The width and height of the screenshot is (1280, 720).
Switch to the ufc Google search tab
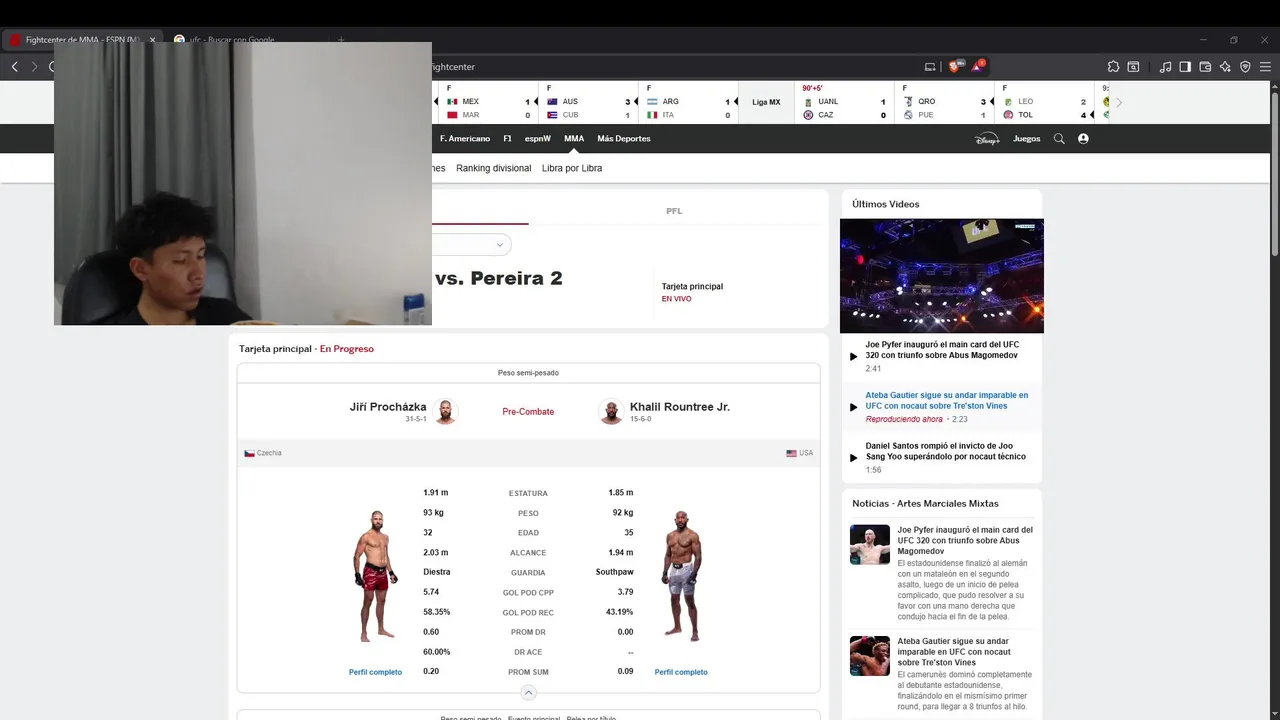point(232,40)
